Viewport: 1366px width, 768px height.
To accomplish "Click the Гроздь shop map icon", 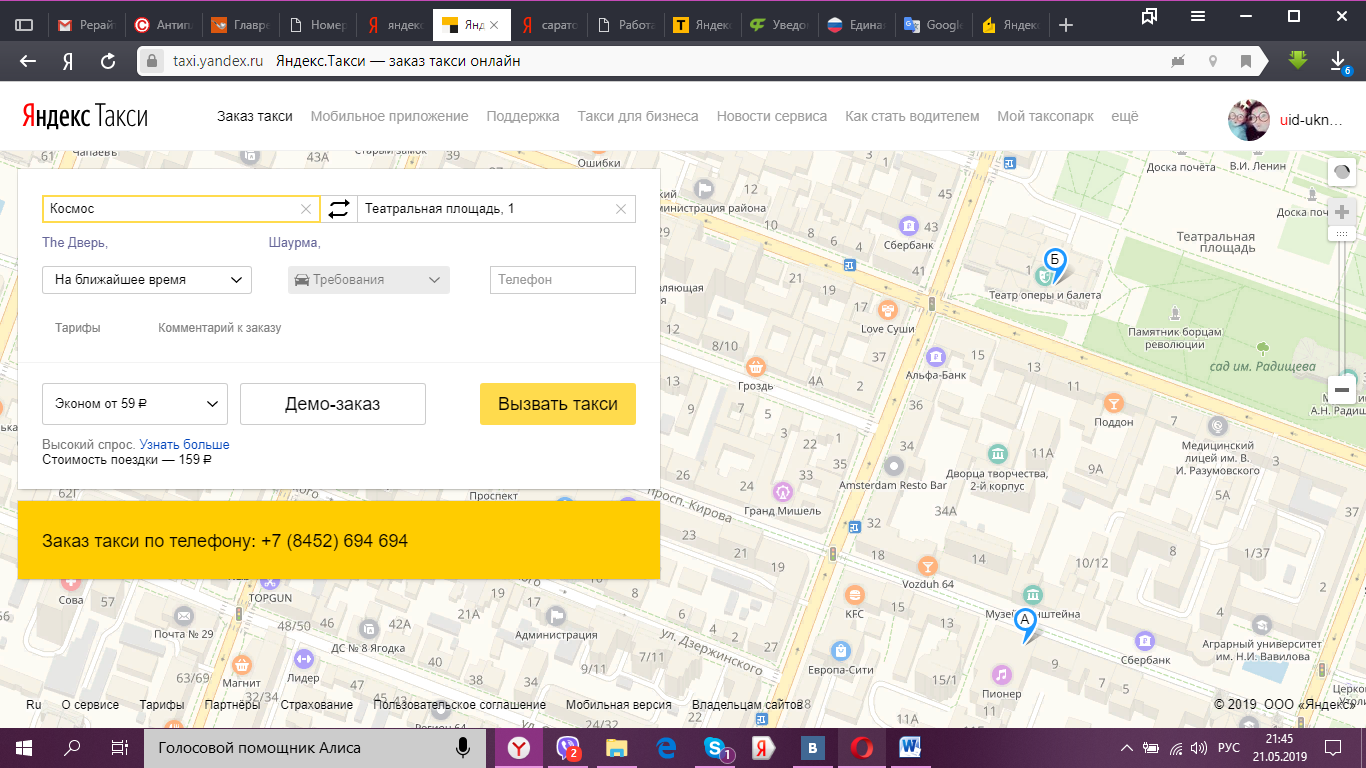I will (756, 366).
